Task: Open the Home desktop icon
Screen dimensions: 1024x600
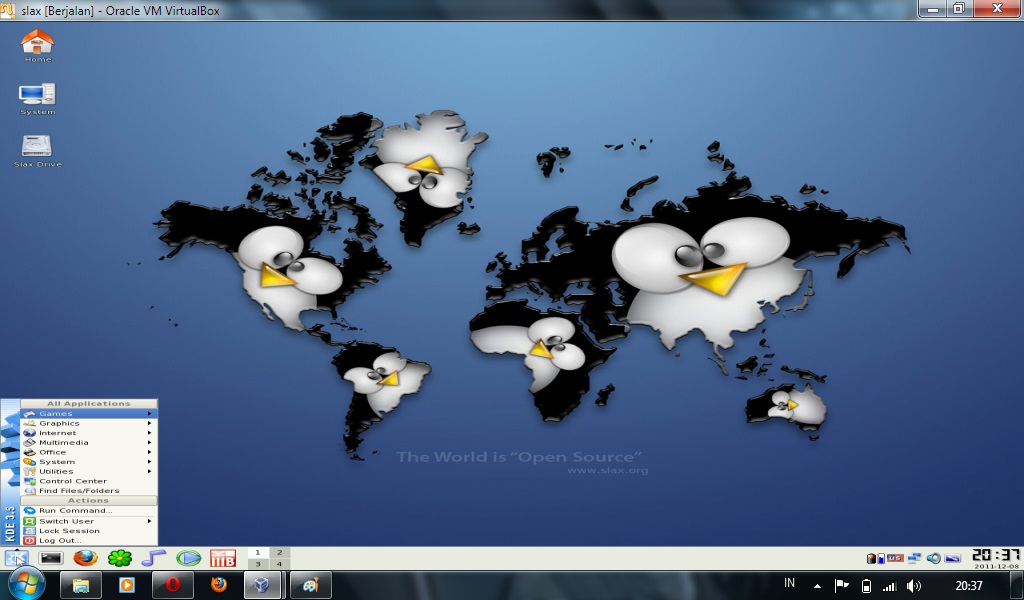Action: 37,46
